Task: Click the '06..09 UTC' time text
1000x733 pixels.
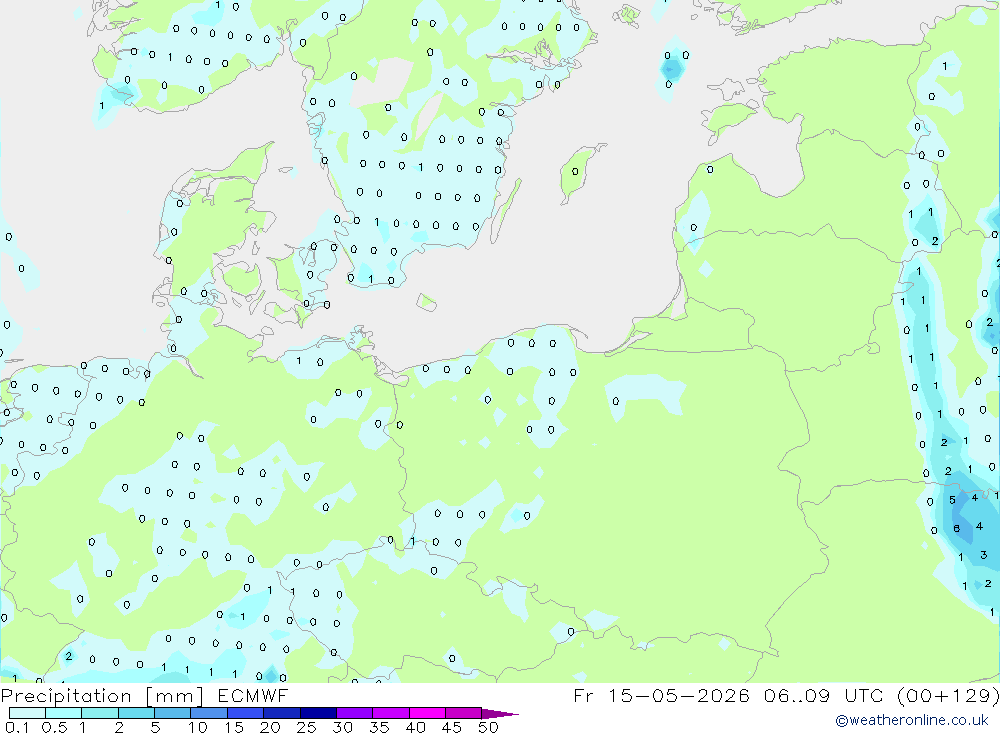Action: [x=824, y=695]
